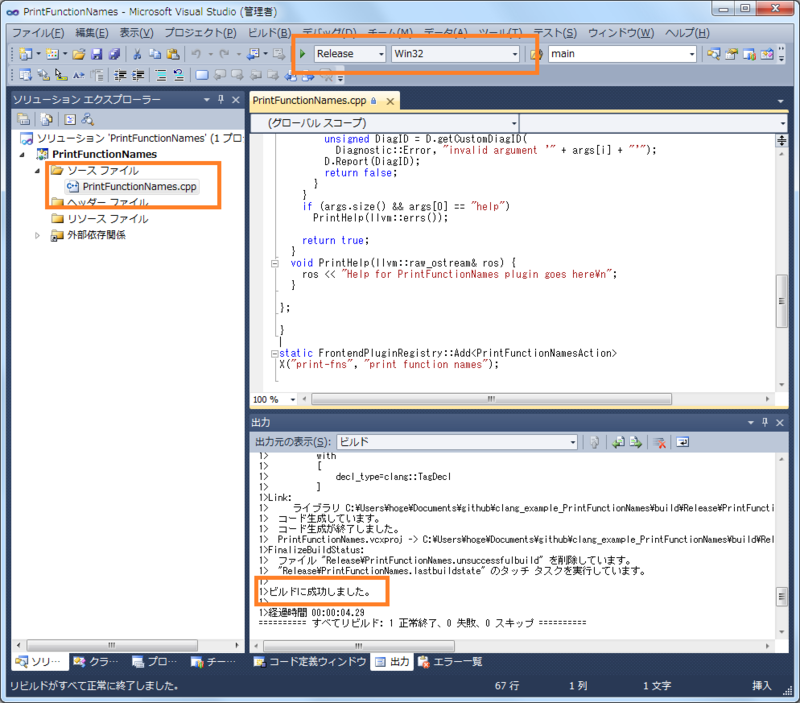Open the ヘルプ(H) menu
Screen dimensions: 800x703
(x=687, y=33)
